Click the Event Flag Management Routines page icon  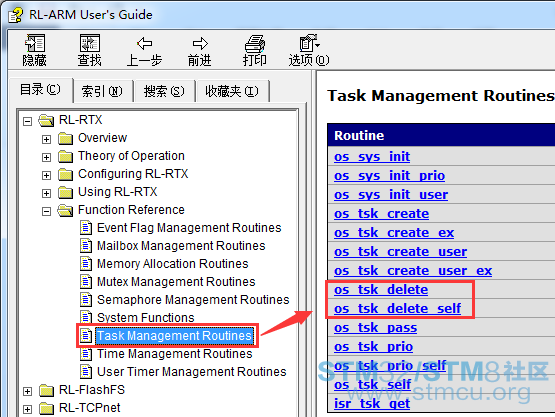point(86,228)
